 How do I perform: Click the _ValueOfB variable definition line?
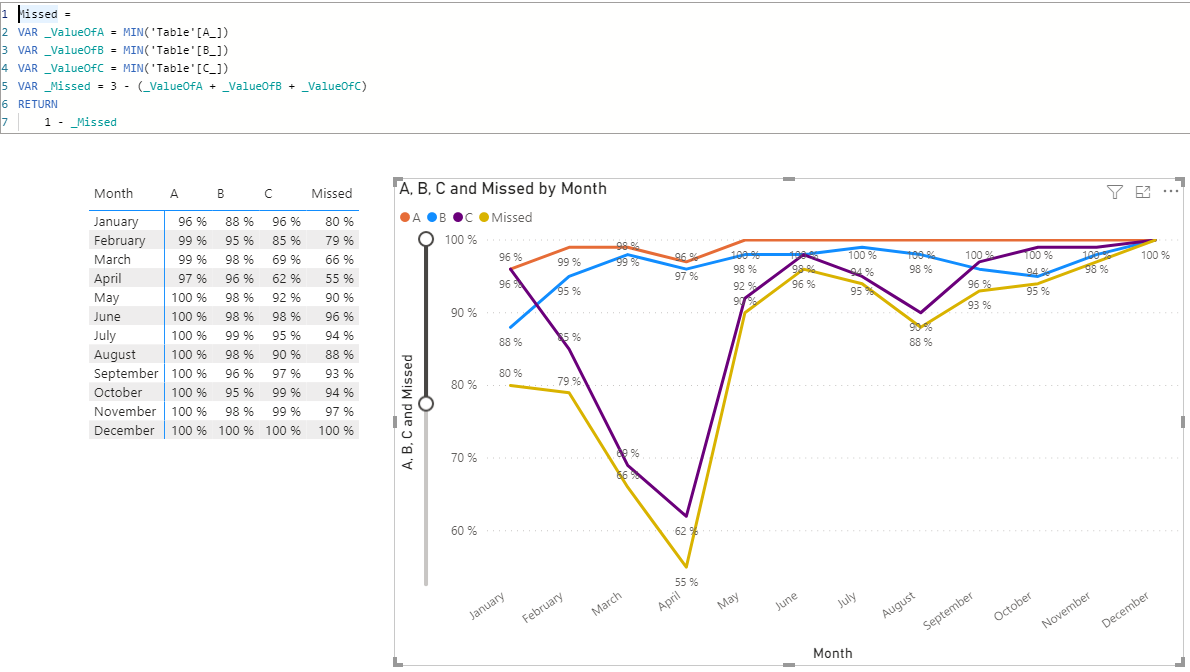(x=123, y=50)
